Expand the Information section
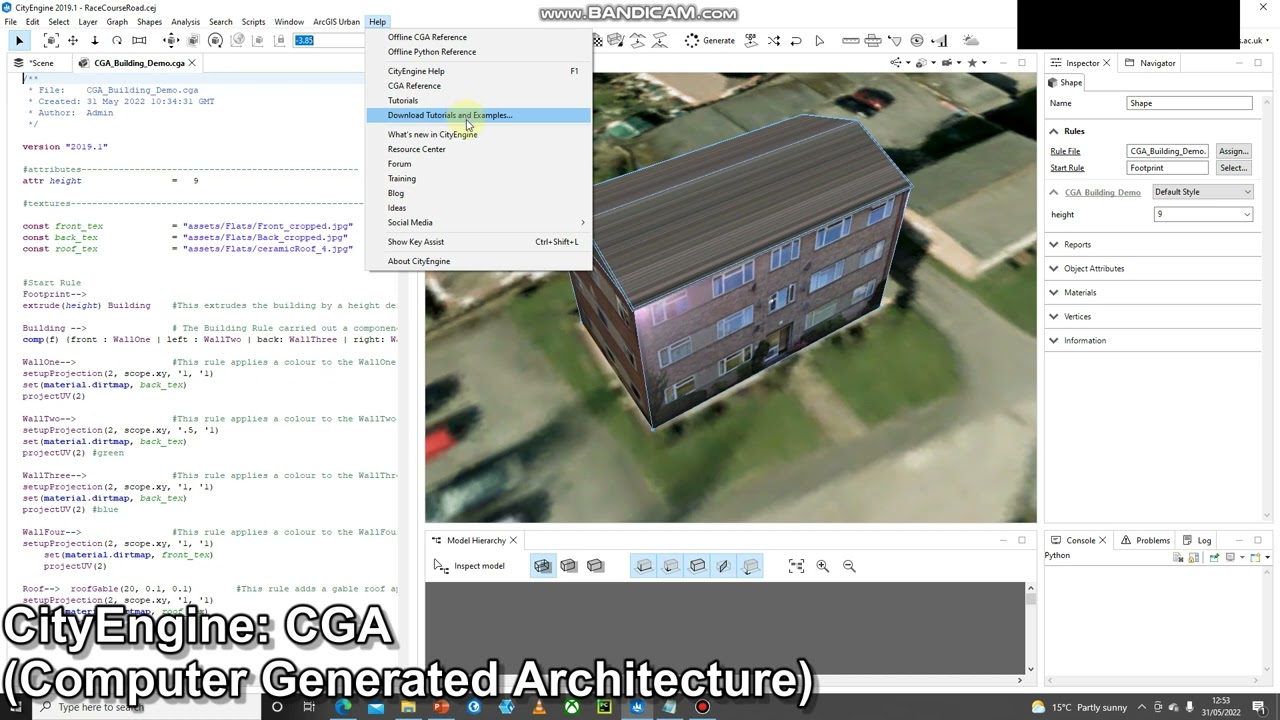This screenshot has height=720, width=1280. [1054, 340]
